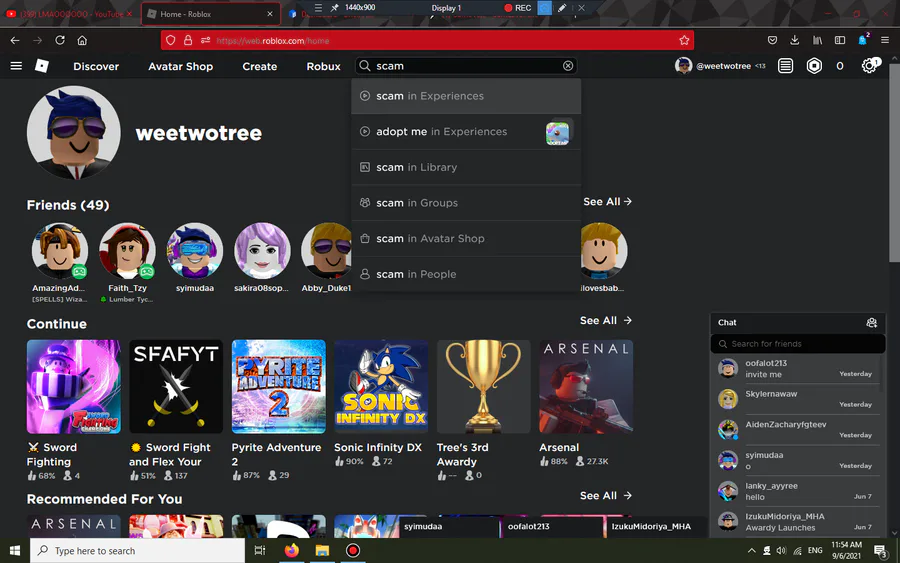This screenshot has width=900, height=563.
Task: Open friend Faith_Tzy avatar
Action: pyautogui.click(x=127, y=251)
